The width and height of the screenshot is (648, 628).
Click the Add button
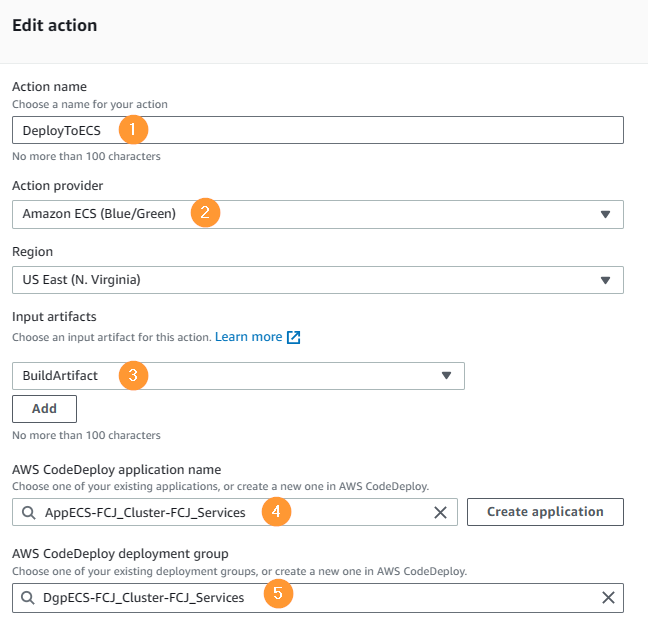[44, 409]
